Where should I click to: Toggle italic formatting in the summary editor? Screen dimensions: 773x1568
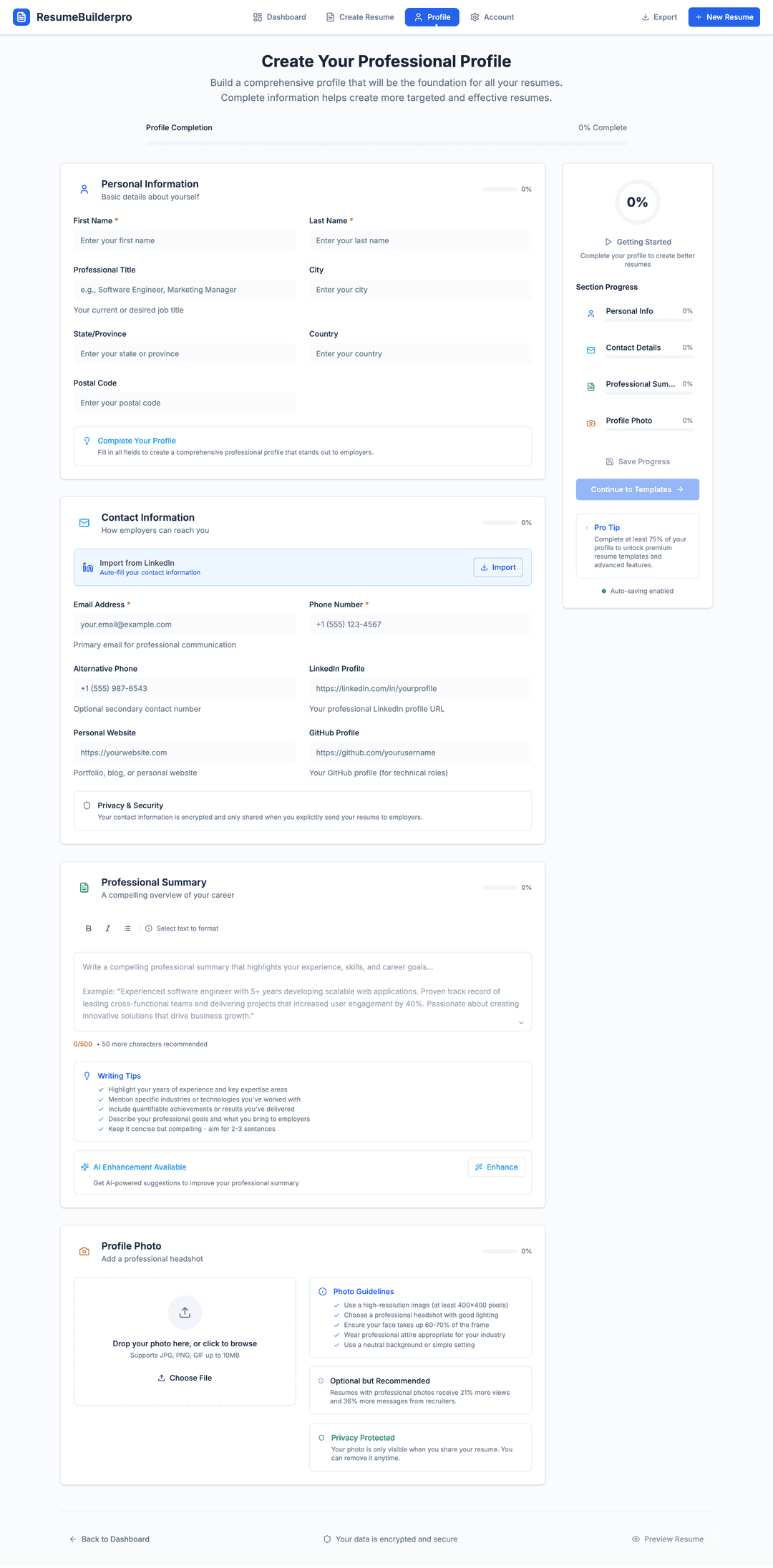107,928
